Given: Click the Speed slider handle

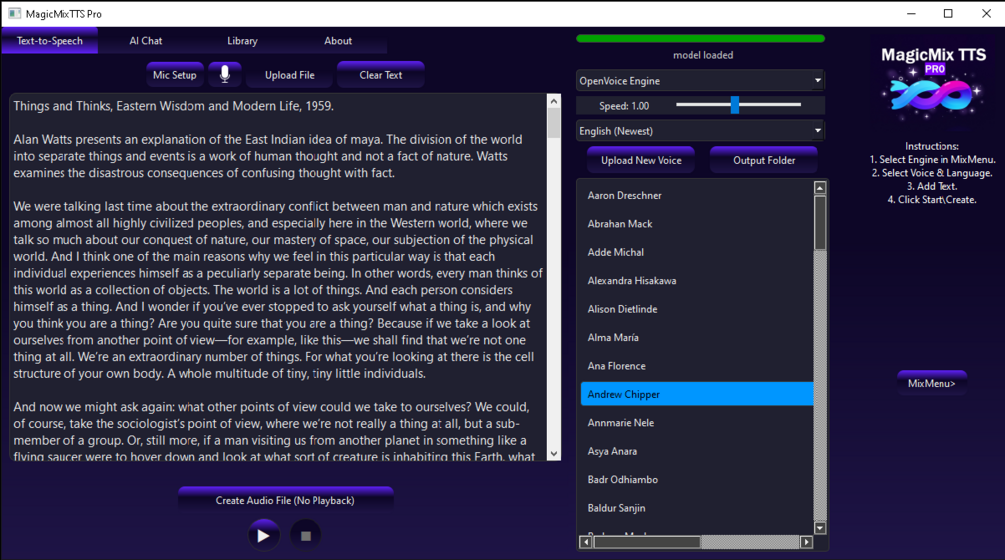Looking at the screenshot, I should tap(735, 104).
